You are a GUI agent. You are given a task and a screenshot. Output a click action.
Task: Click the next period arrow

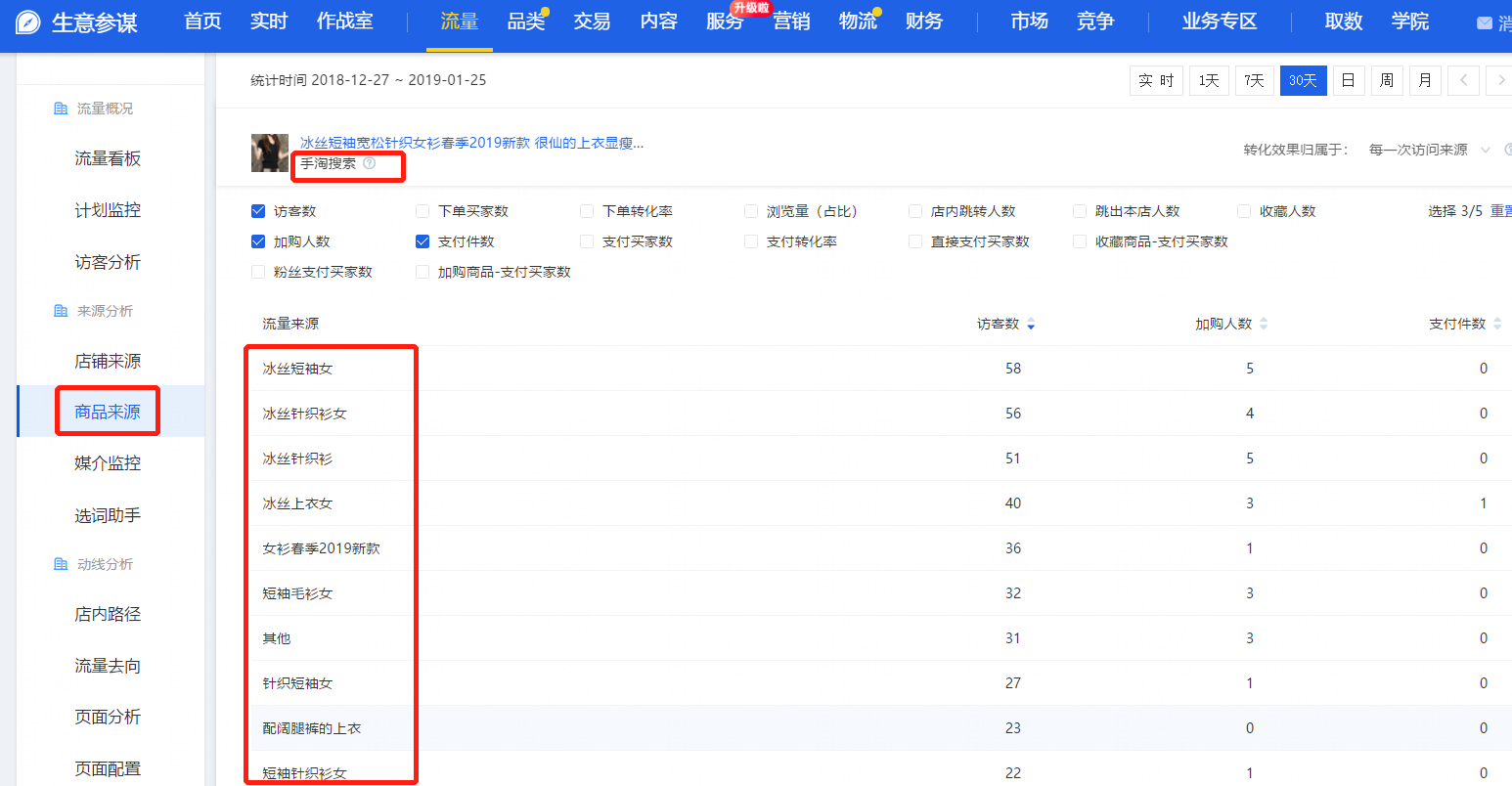pos(1499,81)
